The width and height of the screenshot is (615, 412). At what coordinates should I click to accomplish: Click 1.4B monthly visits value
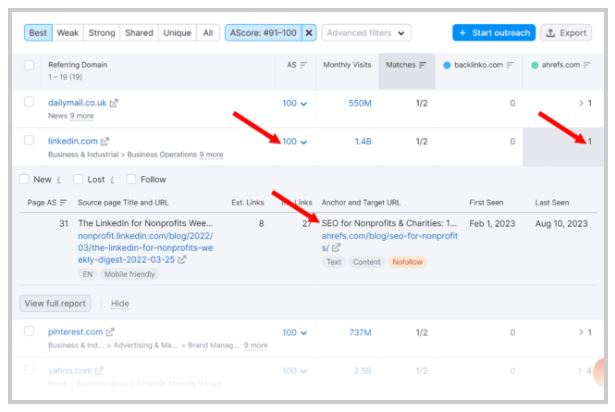pyautogui.click(x=363, y=142)
